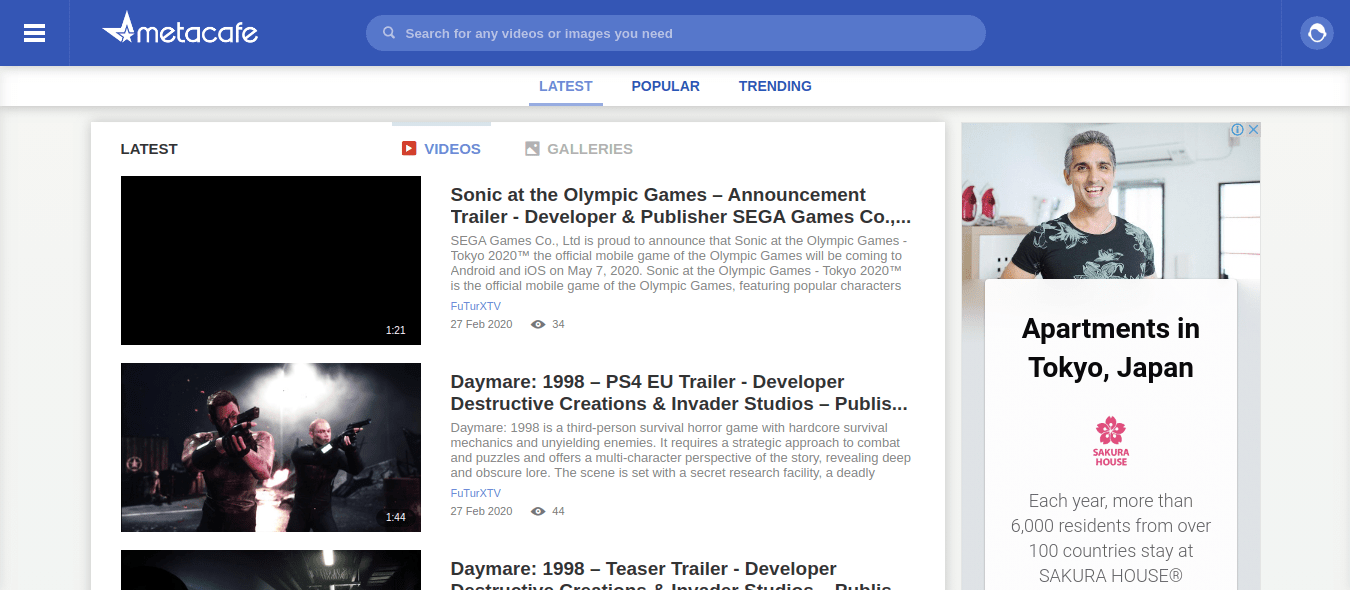Viewport: 1350px width, 590px height.
Task: Open the hamburger menu
Action: 34,33
